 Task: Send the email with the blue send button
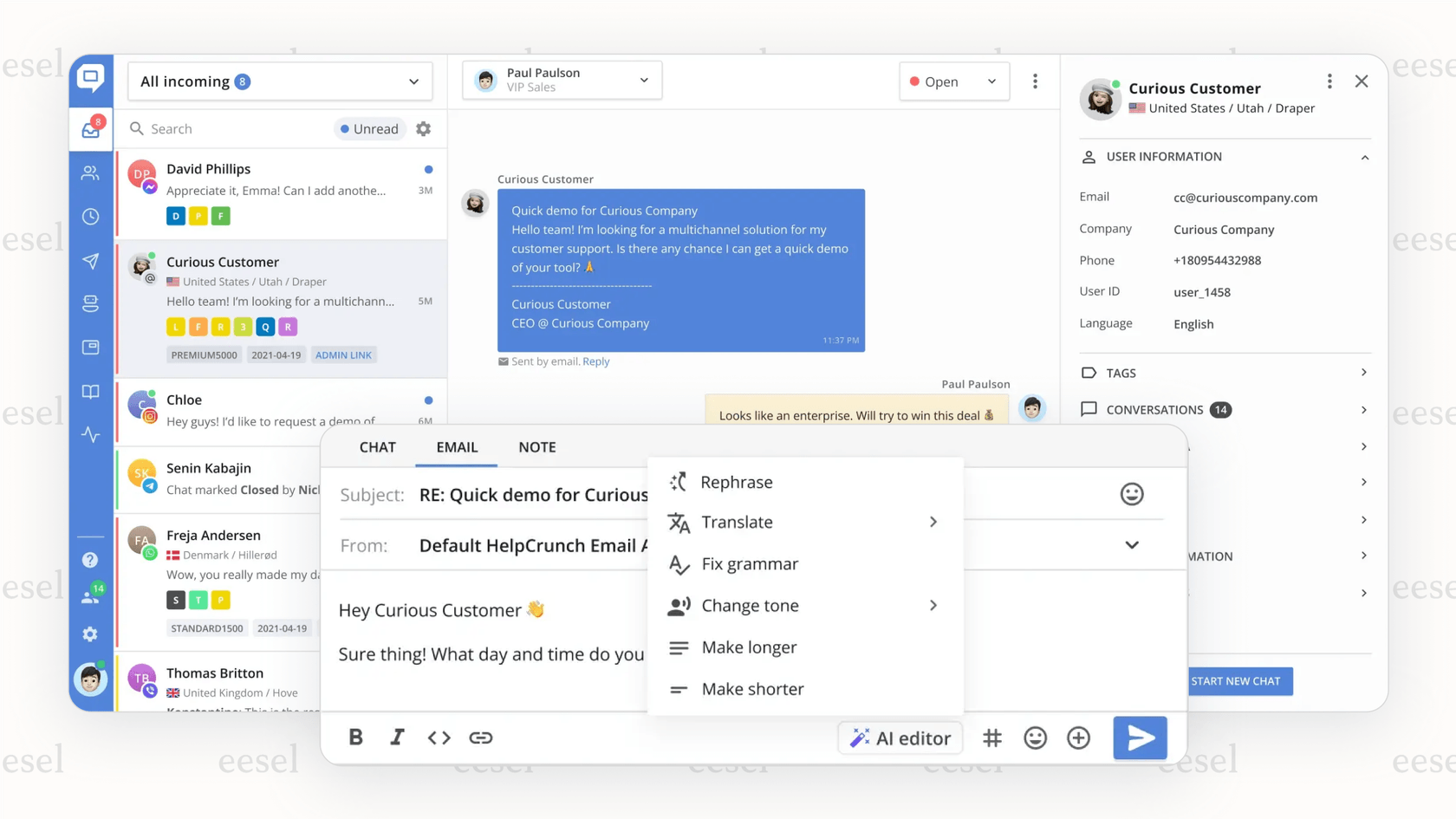coord(1140,738)
